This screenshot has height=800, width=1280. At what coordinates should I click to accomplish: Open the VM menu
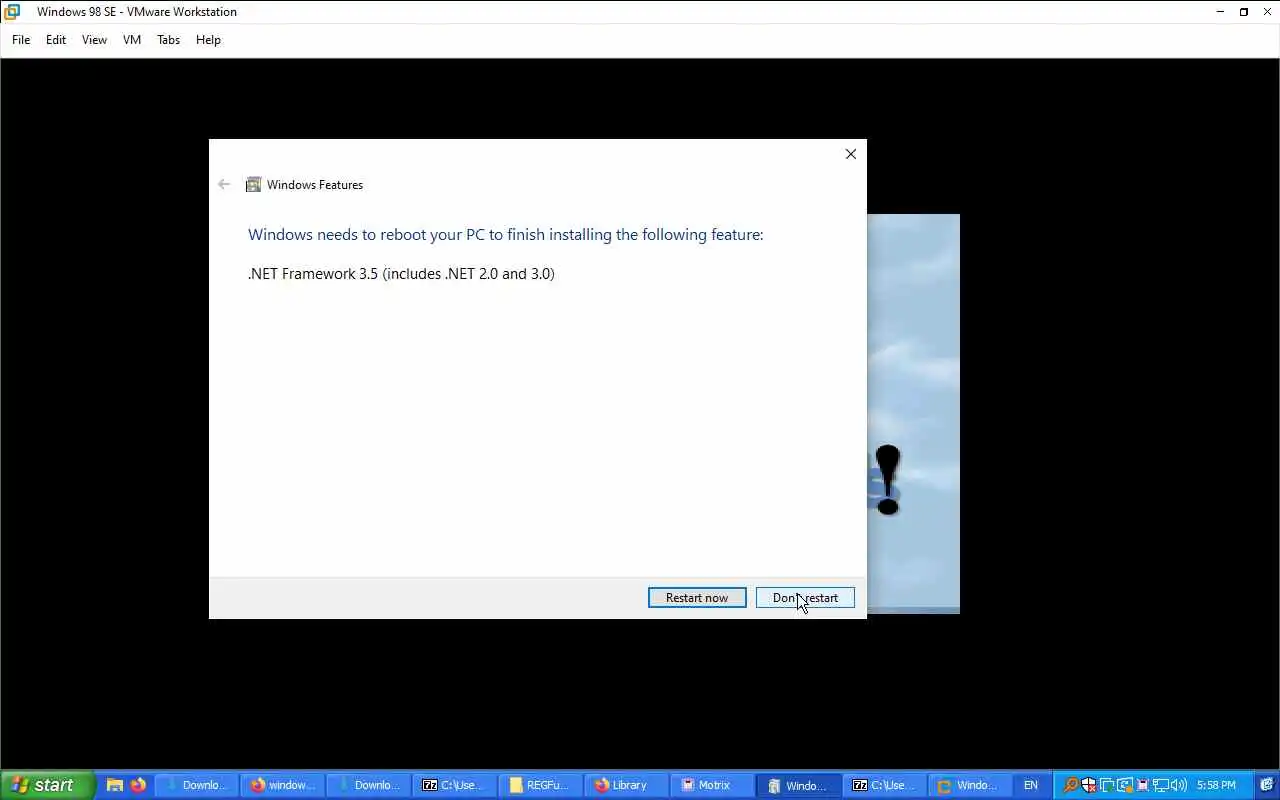(x=132, y=40)
